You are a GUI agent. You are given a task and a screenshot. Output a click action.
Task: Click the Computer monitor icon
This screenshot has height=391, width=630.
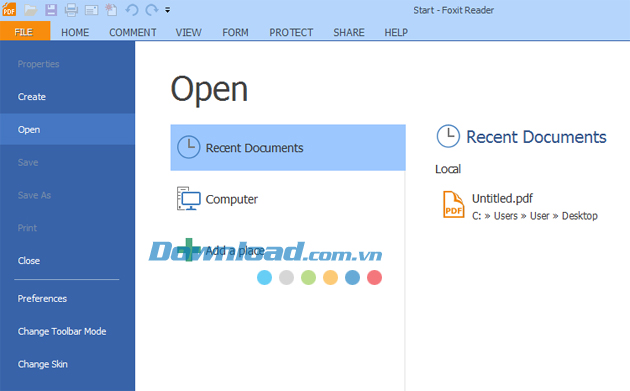pyautogui.click(x=188, y=199)
